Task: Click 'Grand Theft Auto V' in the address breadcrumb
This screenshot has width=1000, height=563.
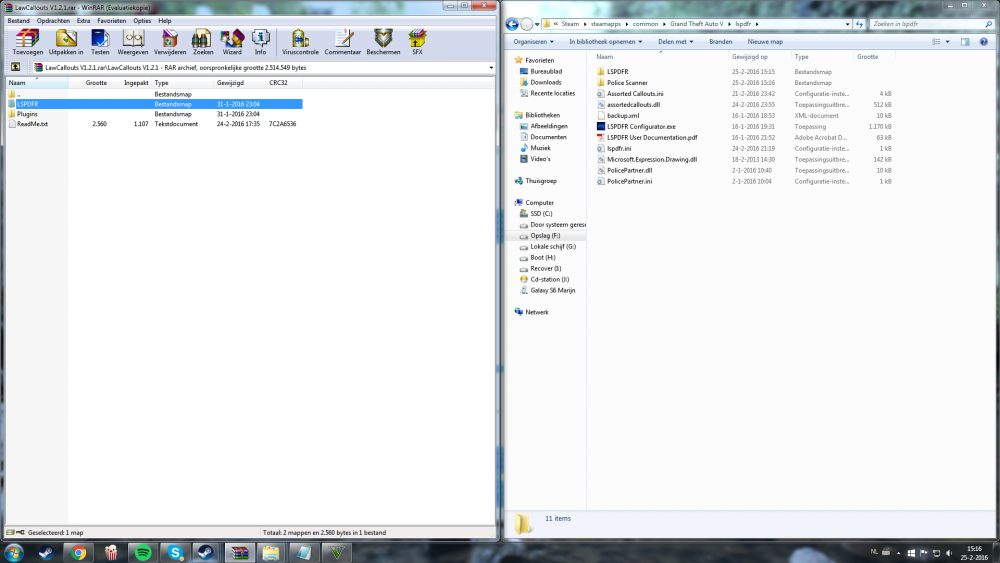Action: coord(696,24)
